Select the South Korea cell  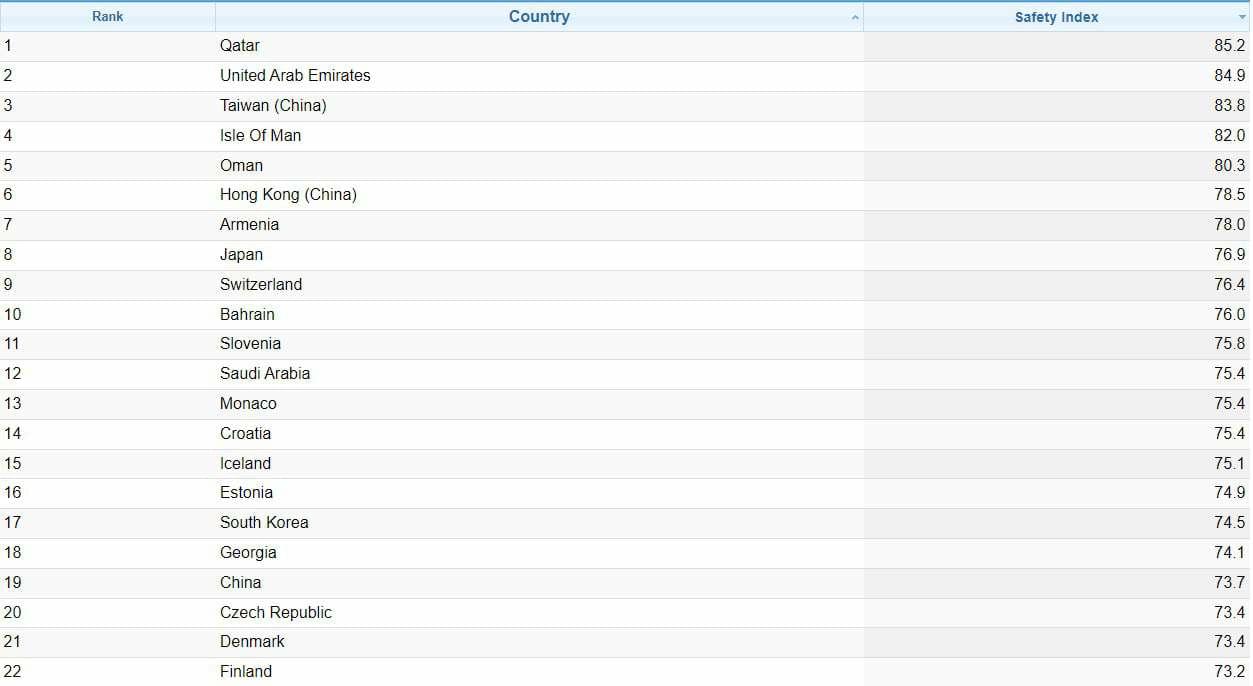(x=539, y=523)
